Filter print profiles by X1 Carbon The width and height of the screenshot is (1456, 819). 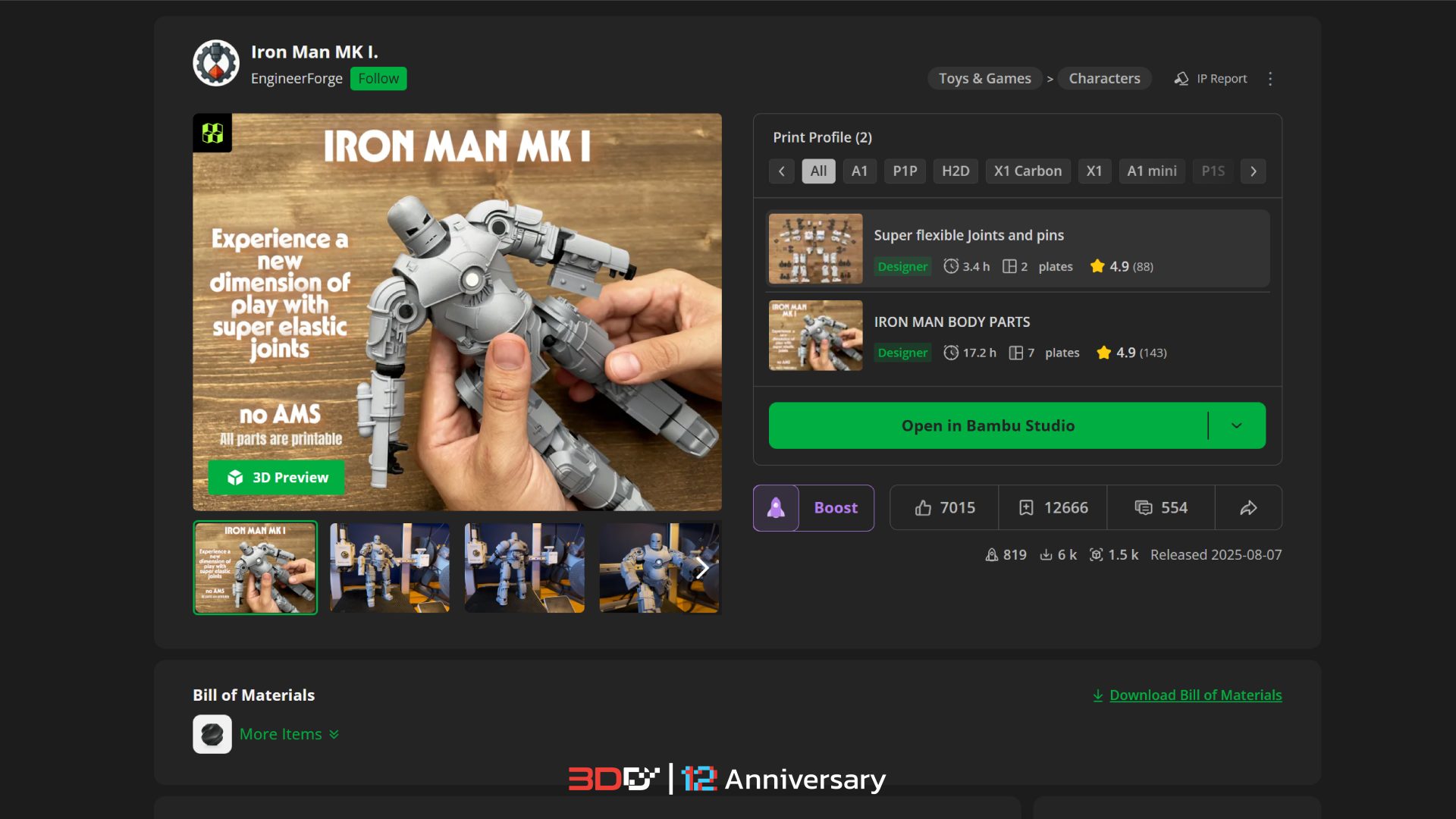[1028, 171]
